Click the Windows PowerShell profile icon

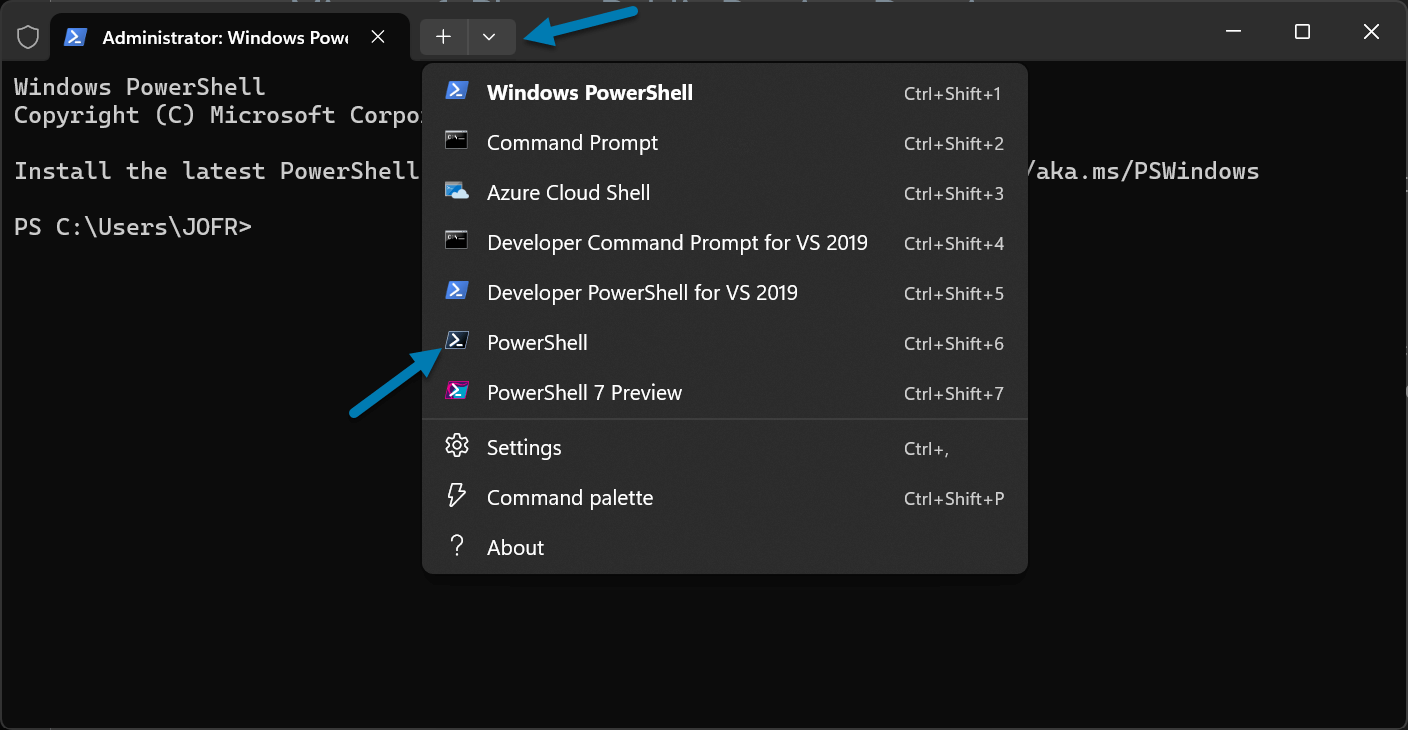click(457, 91)
